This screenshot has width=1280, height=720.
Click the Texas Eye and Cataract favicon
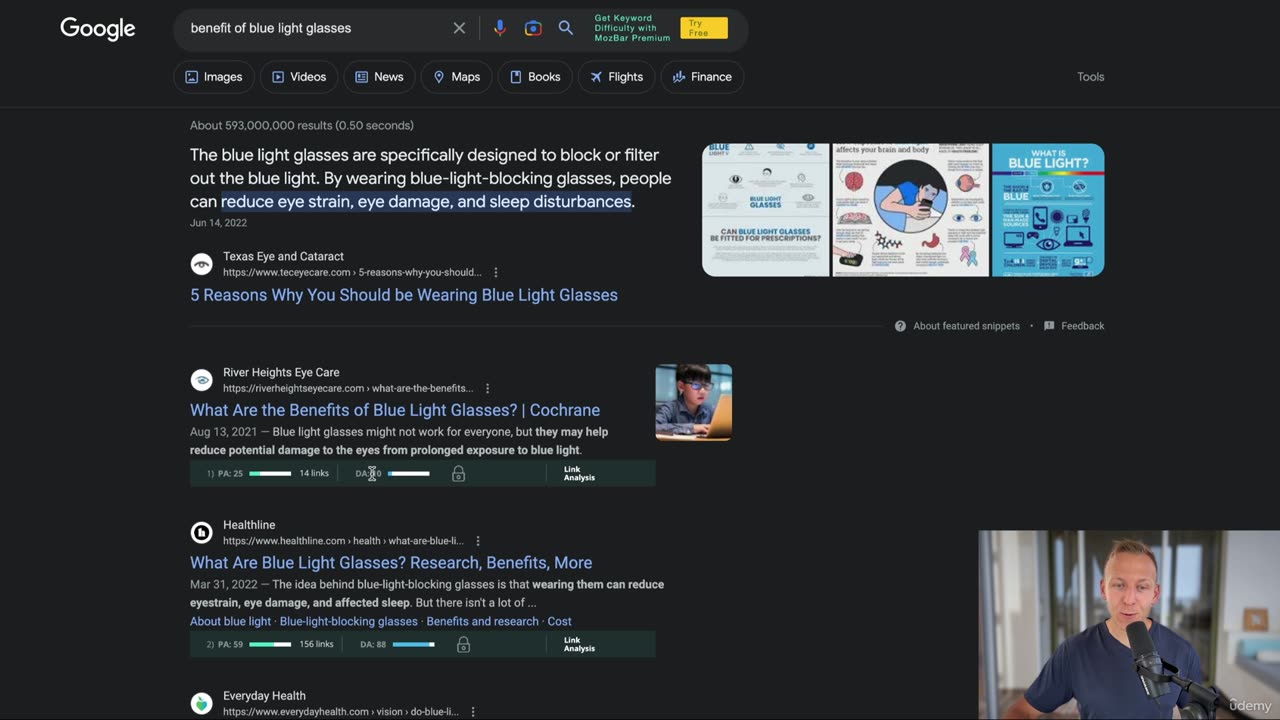202,264
